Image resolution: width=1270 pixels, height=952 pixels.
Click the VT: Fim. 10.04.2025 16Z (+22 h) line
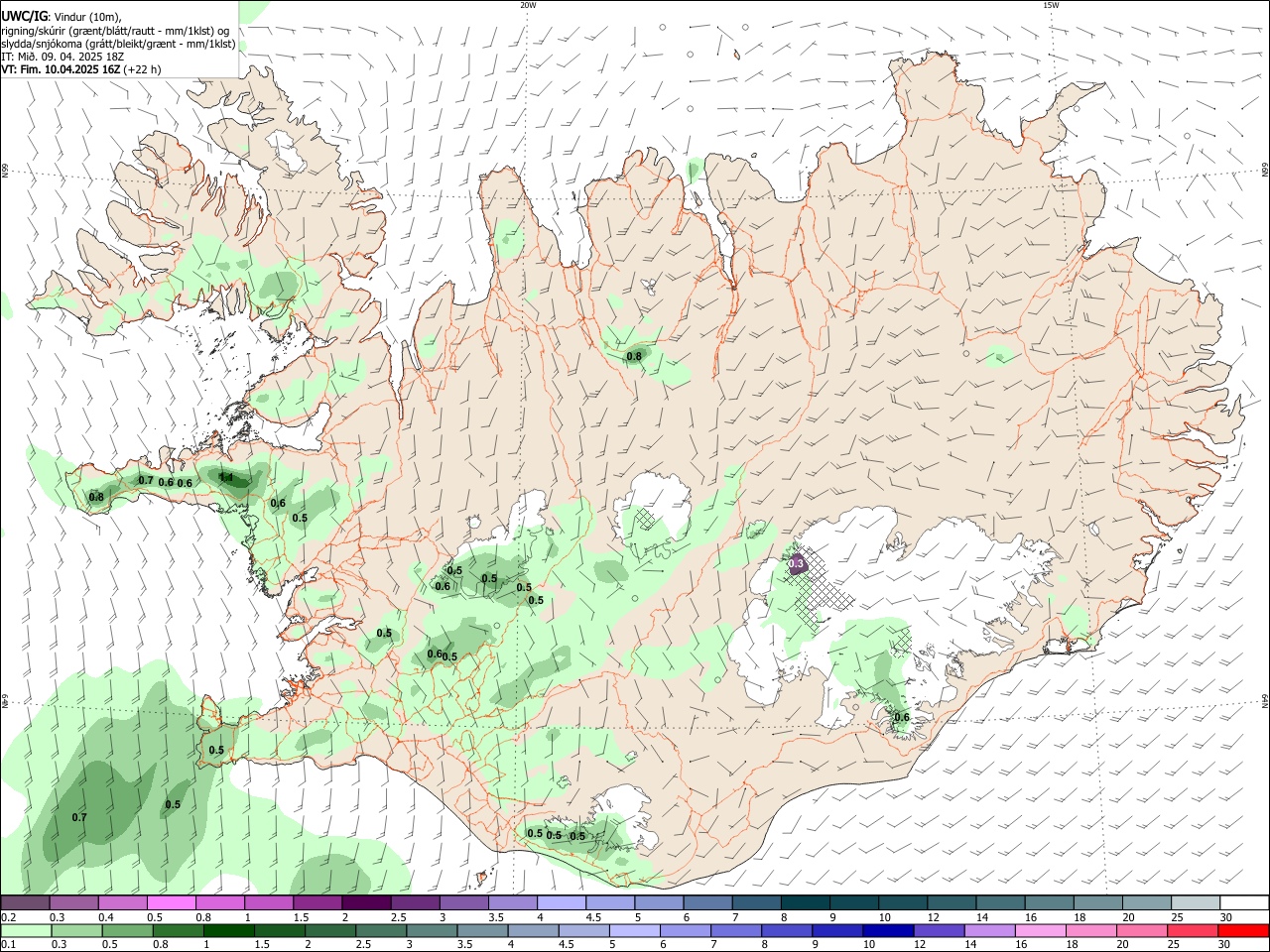(80, 69)
